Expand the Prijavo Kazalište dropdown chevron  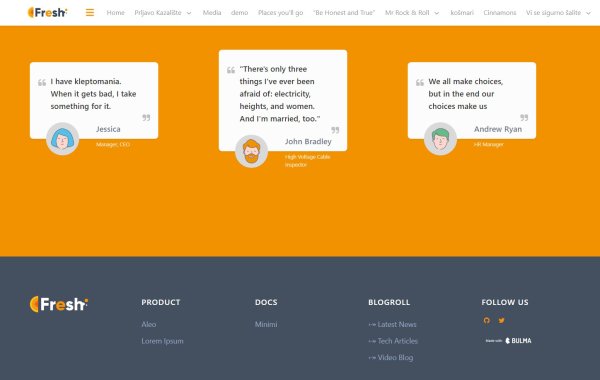pos(189,13)
